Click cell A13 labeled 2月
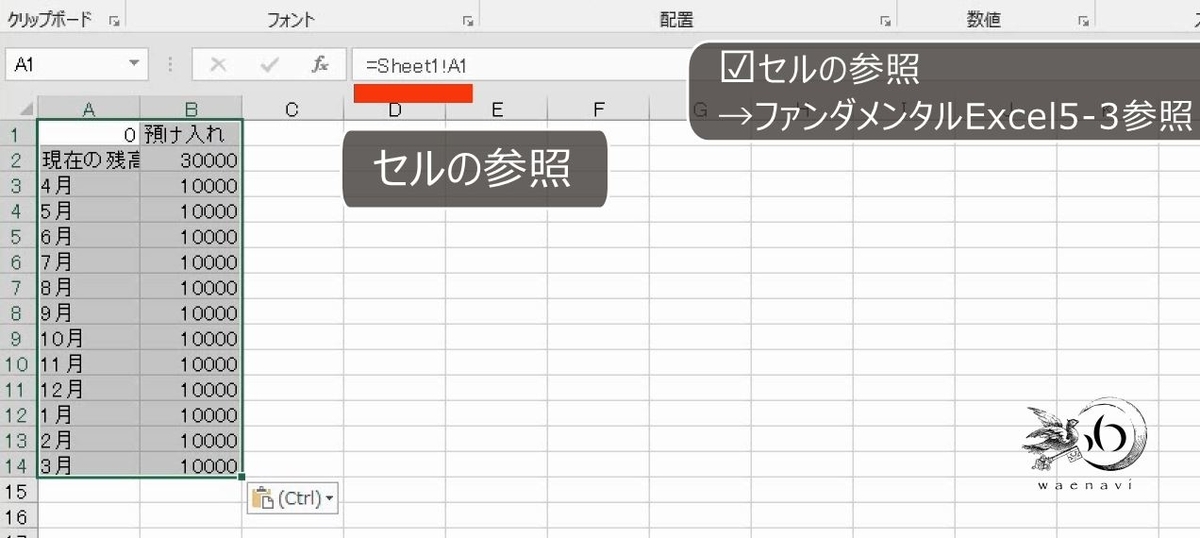Screen dimensions: 1200x538 coord(89,440)
